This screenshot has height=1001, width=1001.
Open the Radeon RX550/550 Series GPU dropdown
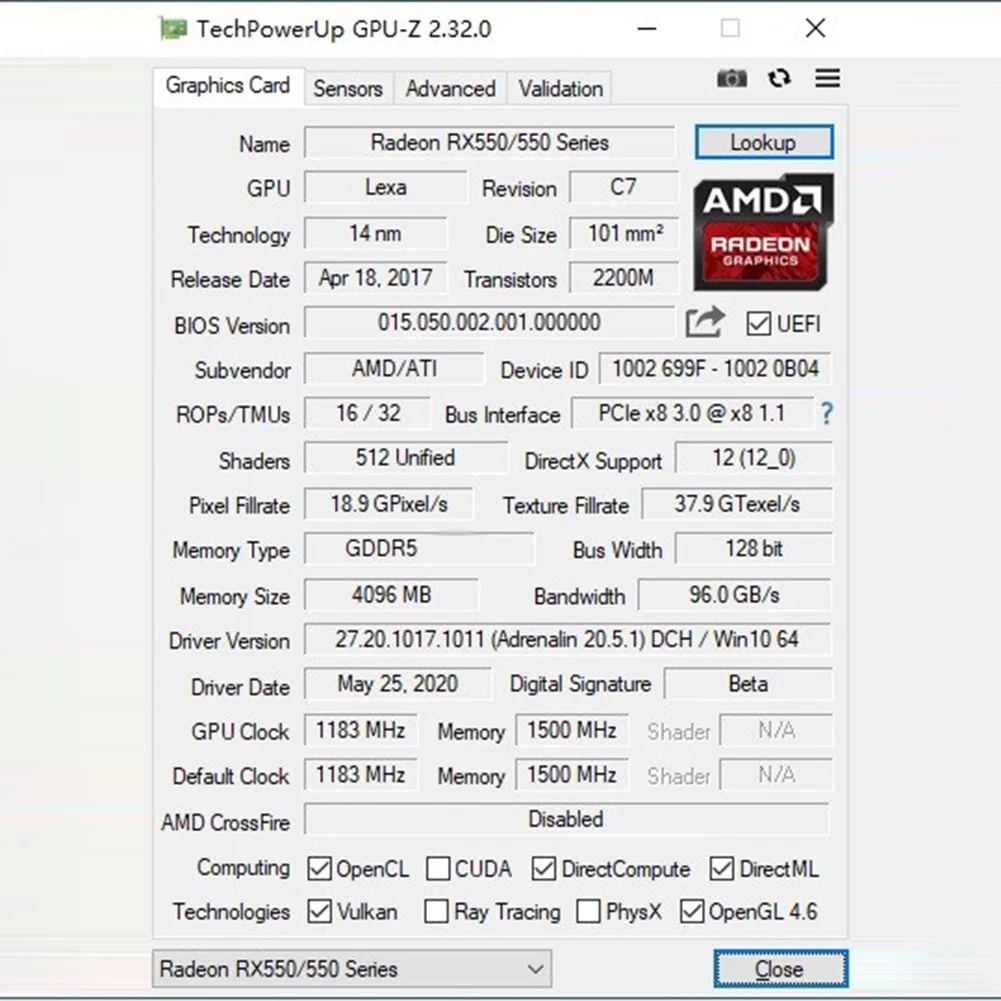point(352,968)
